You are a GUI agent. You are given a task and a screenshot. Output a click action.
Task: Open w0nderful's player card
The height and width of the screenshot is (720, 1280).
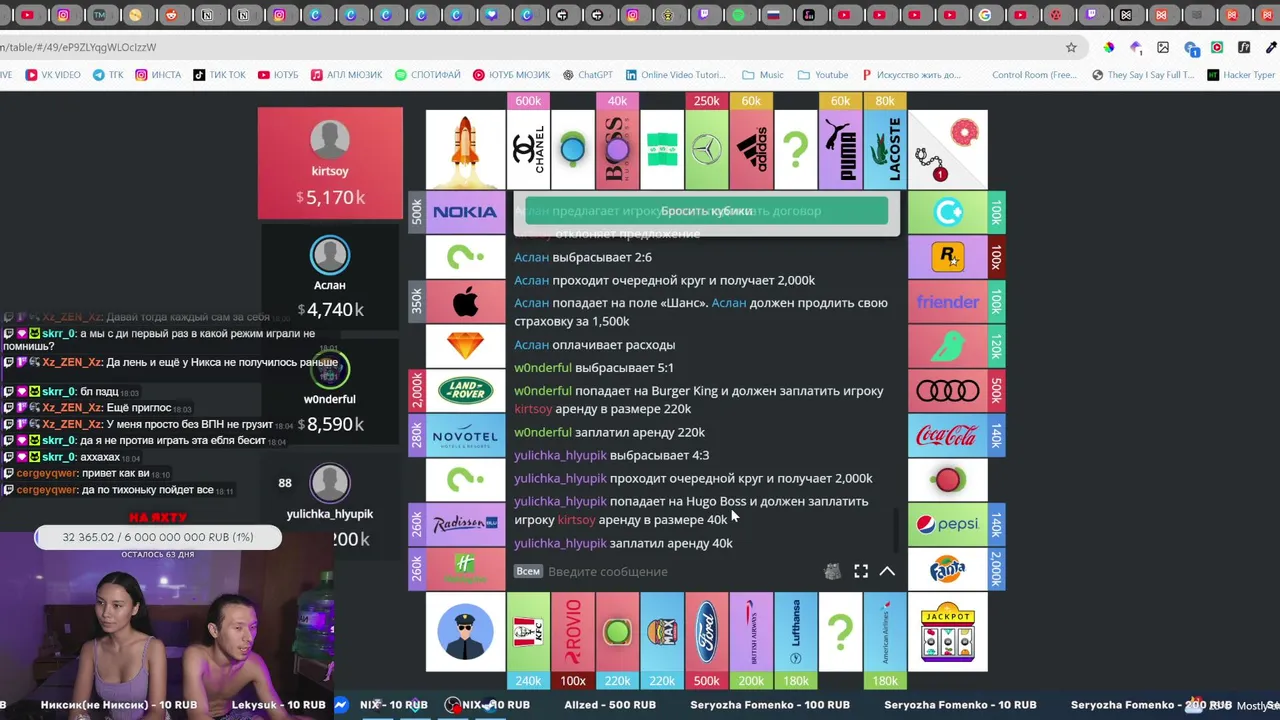point(330,393)
